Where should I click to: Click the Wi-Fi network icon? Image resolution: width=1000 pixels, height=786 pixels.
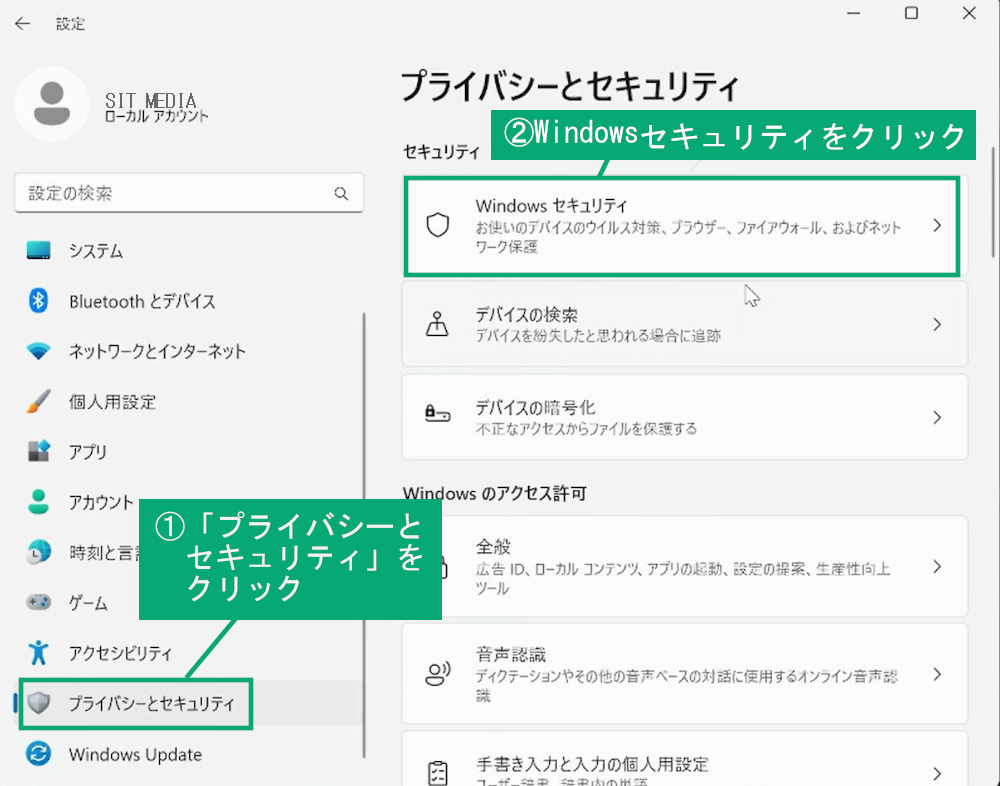(x=38, y=351)
